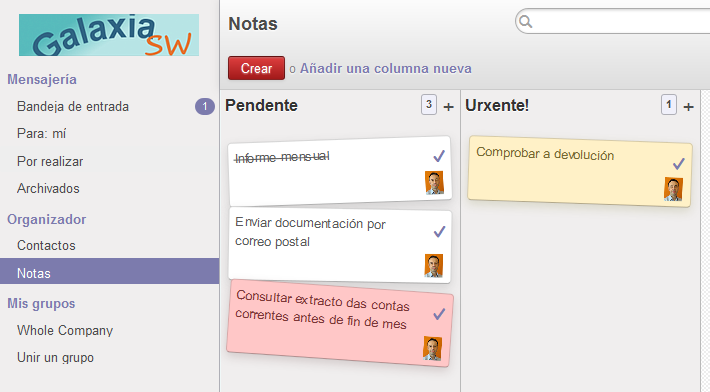Add a note in Urxente! with plus icon

pos(688,107)
